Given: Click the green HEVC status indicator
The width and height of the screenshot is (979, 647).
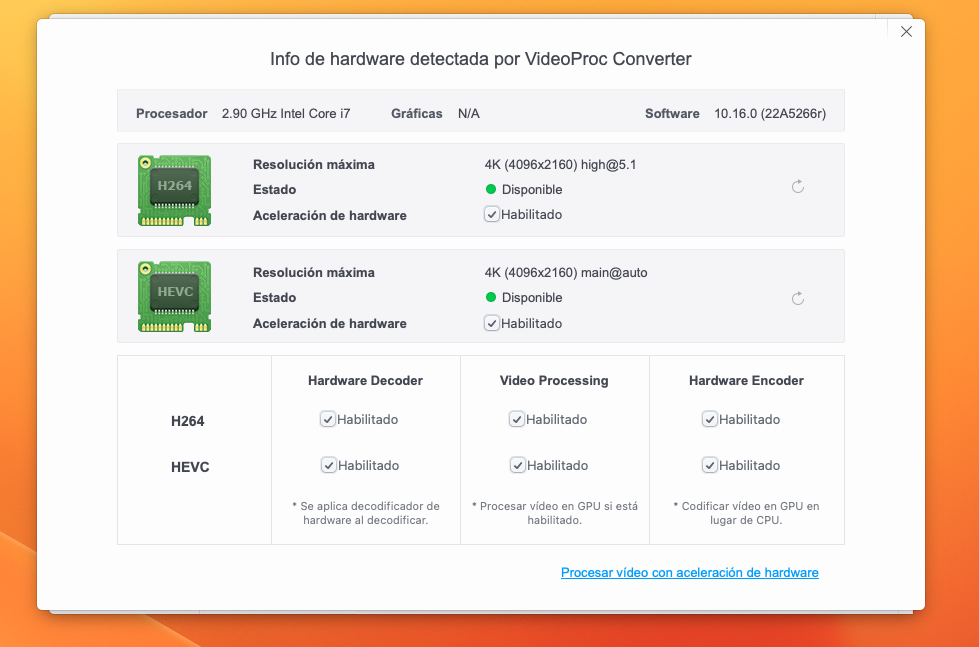Looking at the screenshot, I should tap(491, 297).
